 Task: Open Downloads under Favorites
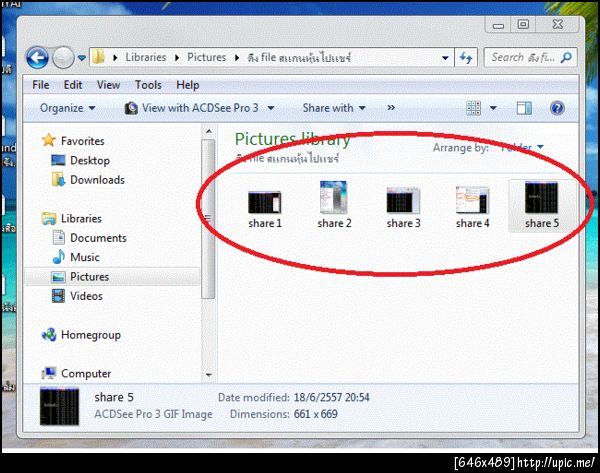click(98, 180)
